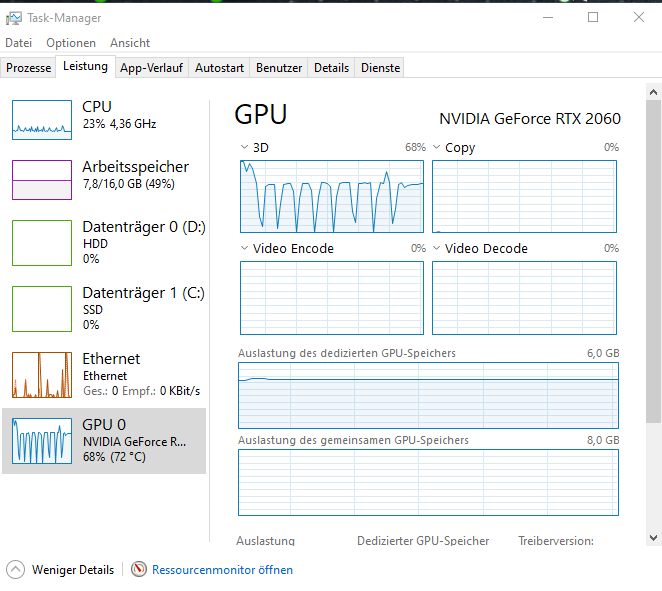The image size is (662, 591).
Task: Select the Leistung tab
Action: [x=85, y=66]
